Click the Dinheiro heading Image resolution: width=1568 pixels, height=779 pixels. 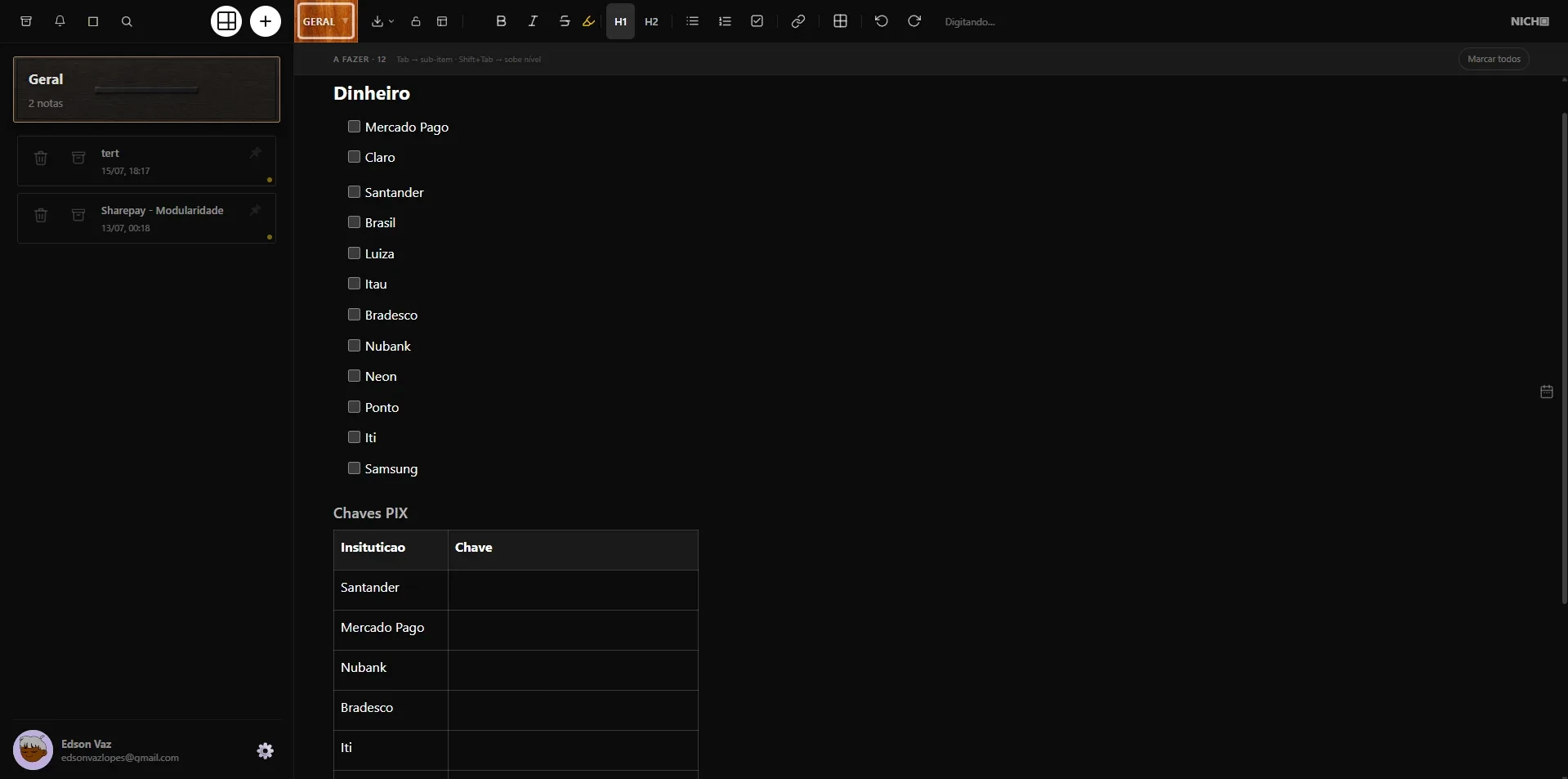pyautogui.click(x=372, y=93)
